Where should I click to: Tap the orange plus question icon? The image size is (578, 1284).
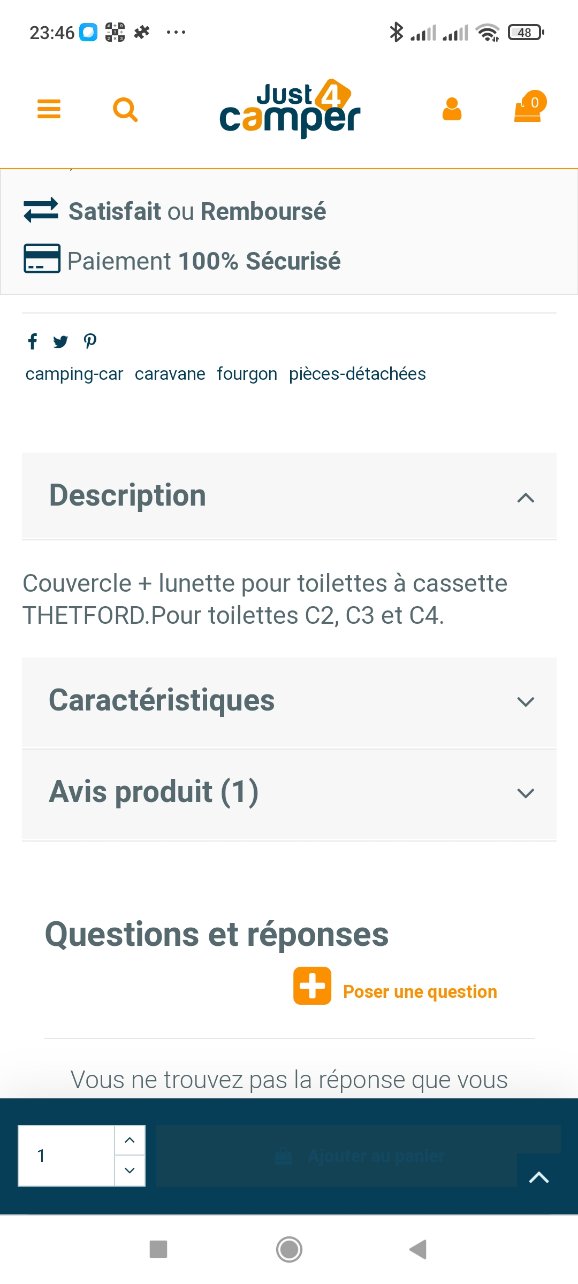[312, 986]
